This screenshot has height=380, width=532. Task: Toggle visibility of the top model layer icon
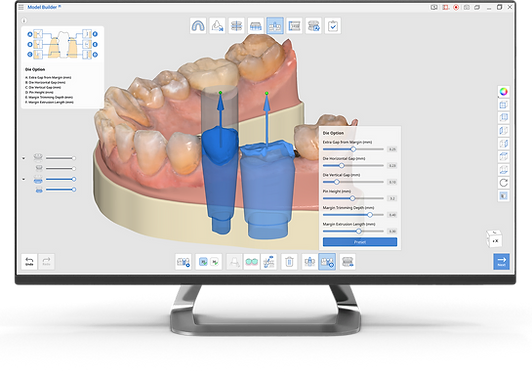[38, 157]
